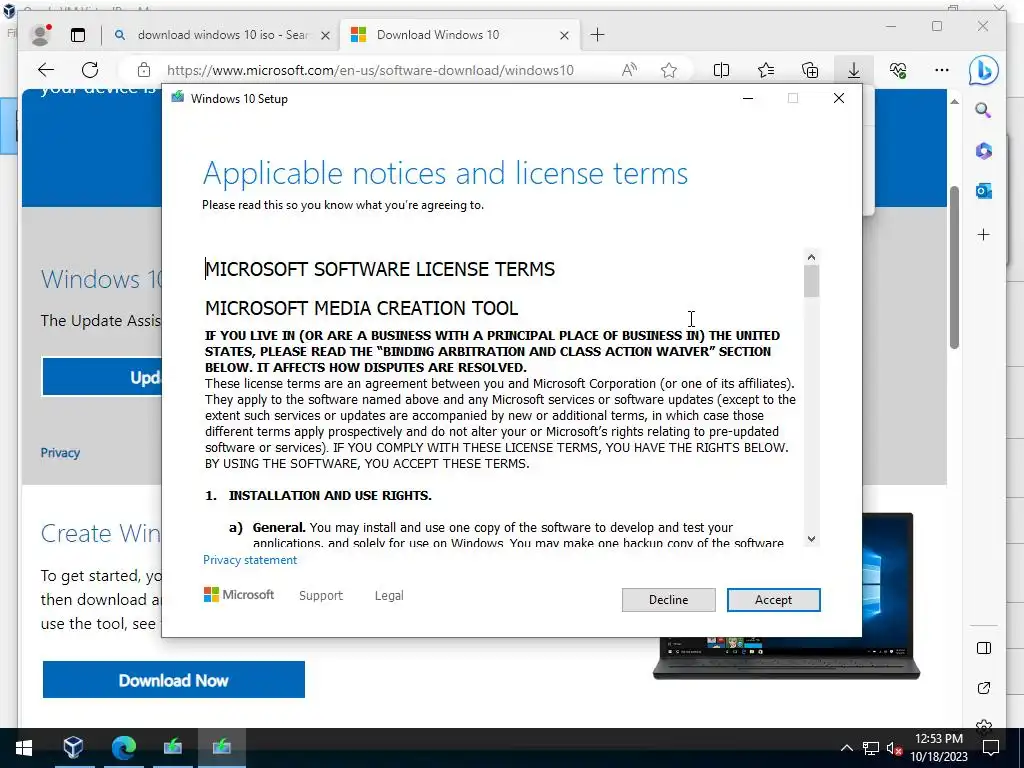Close the Download Windows 10 tab
Image resolution: width=1024 pixels, height=768 pixels.
coord(564,35)
